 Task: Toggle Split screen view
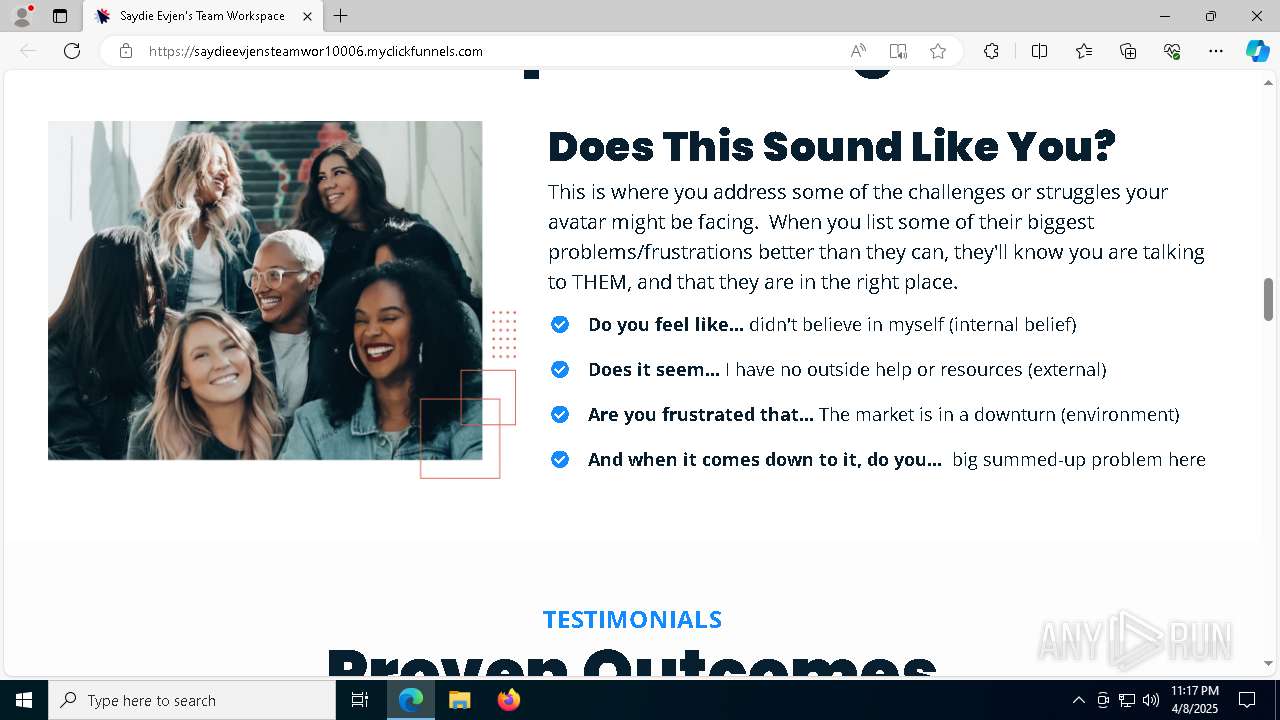[x=1039, y=51]
